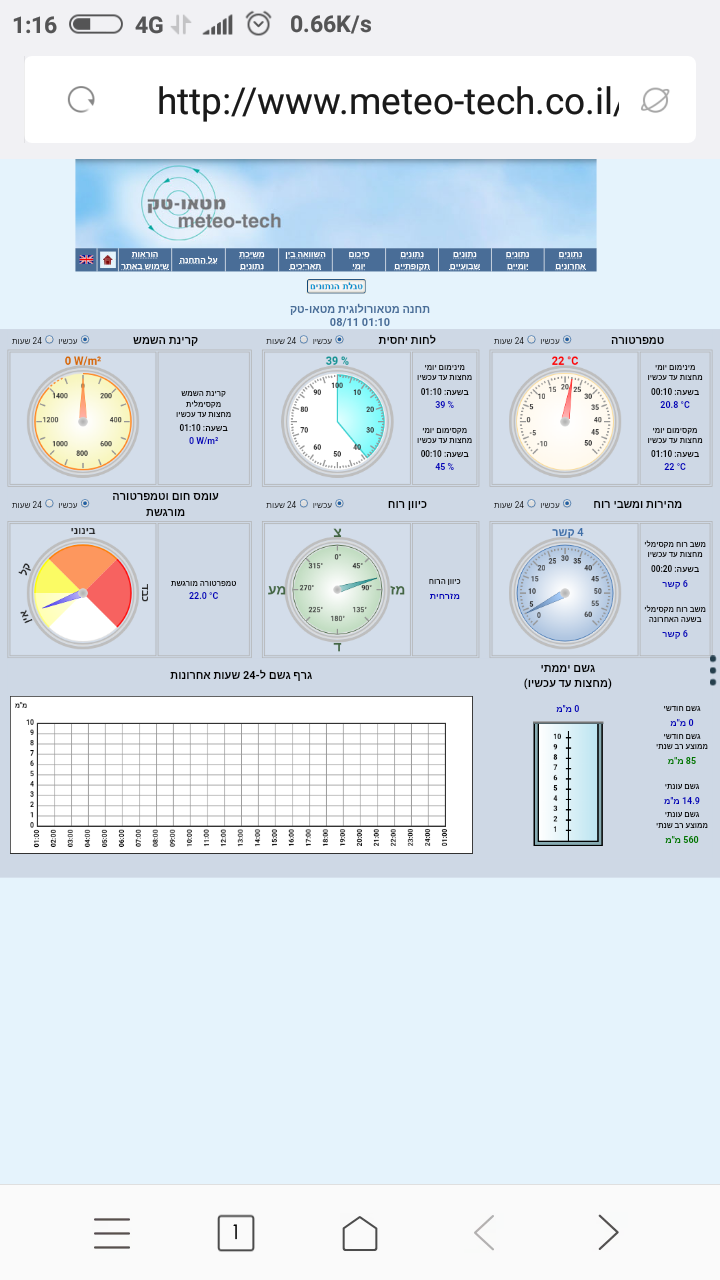
Task: Go back with the browser back arrow
Action: 484,1233
